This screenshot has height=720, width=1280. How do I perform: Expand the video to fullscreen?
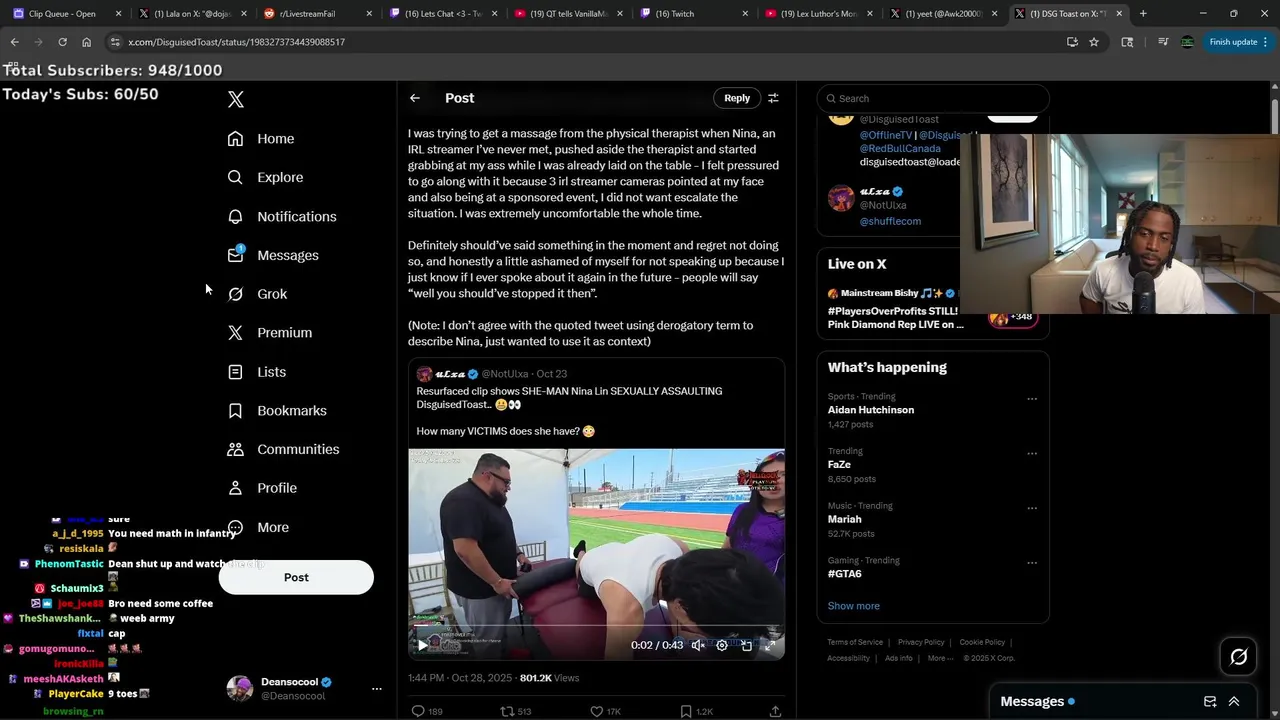coord(770,645)
